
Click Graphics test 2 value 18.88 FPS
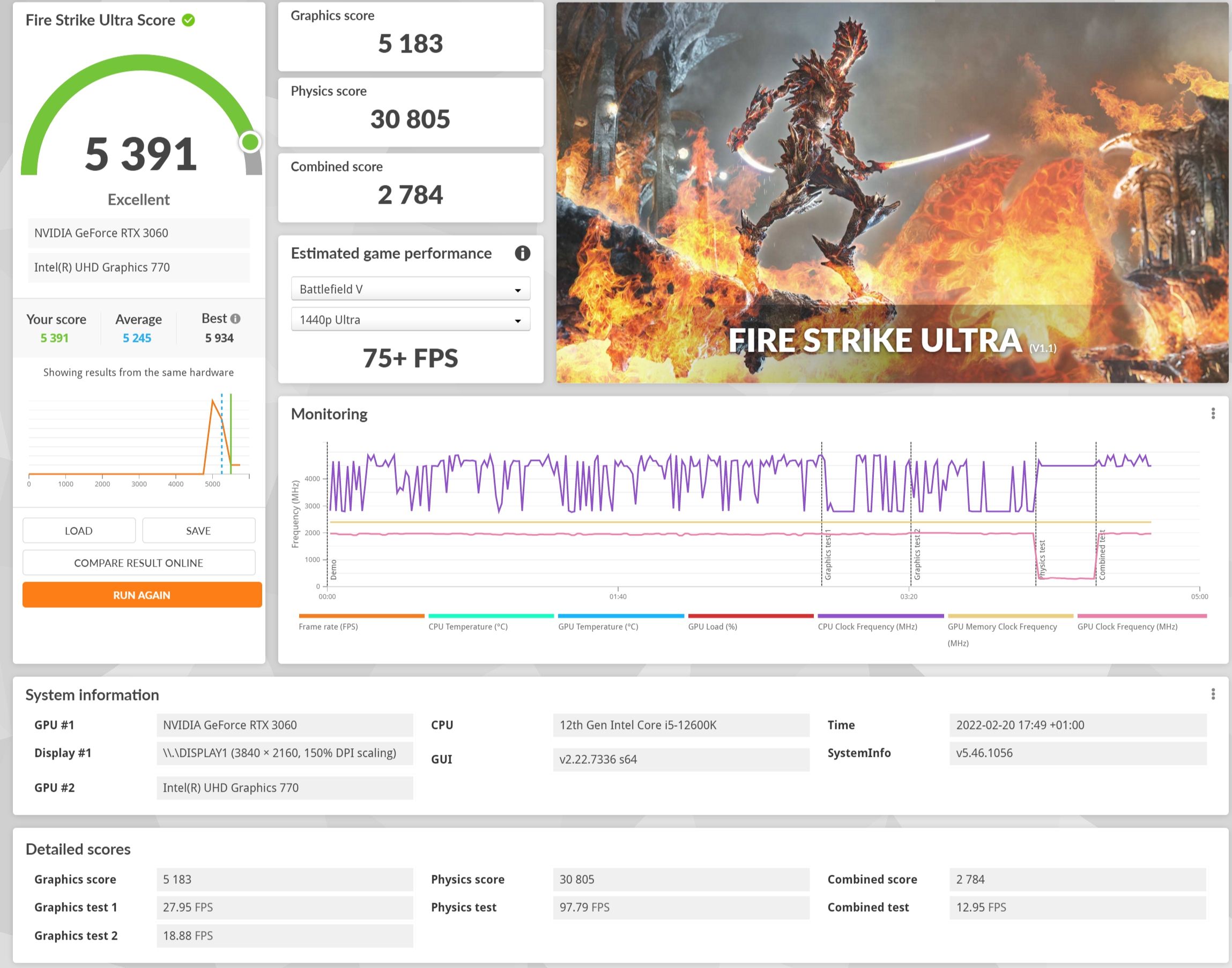(x=285, y=936)
